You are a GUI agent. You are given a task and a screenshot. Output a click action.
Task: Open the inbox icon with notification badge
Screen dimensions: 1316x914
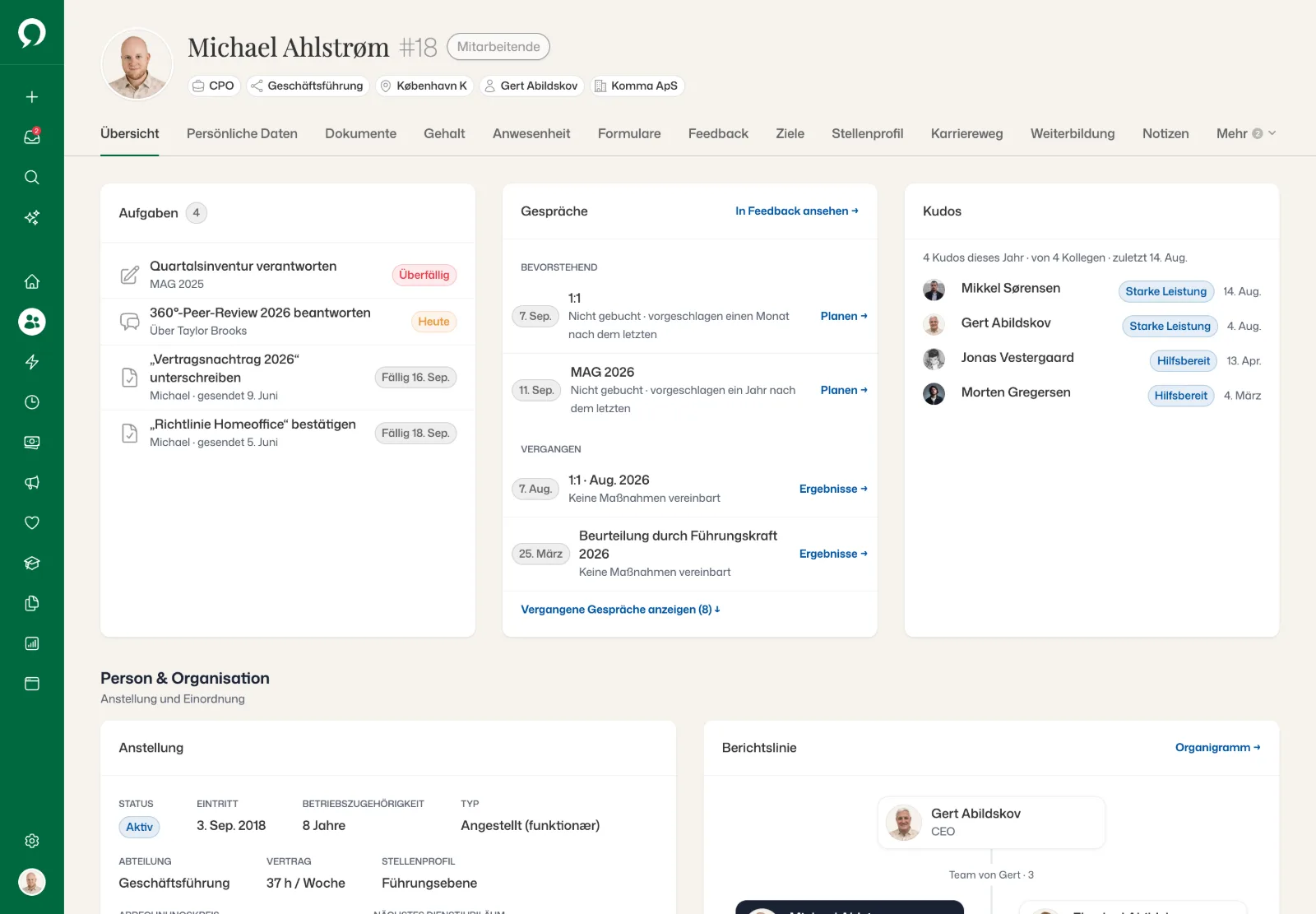pos(32,137)
